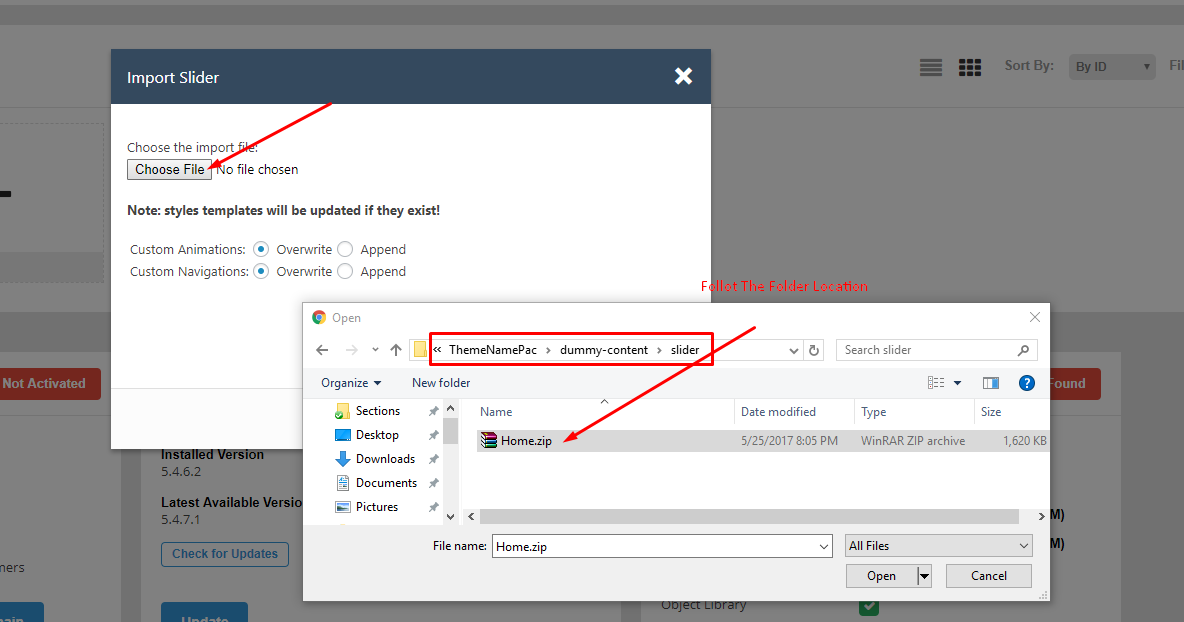This screenshot has height=622, width=1184.
Task: Close the Import Slider dialog
Action: (x=683, y=76)
